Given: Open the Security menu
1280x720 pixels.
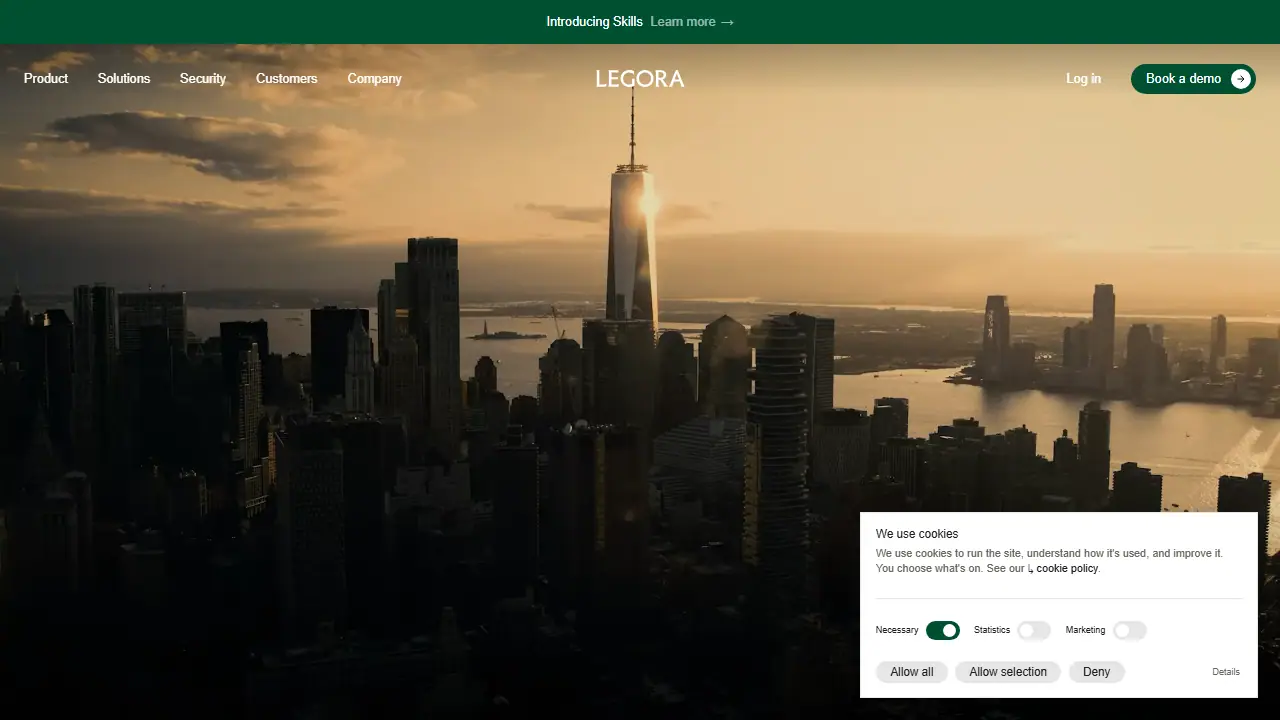Looking at the screenshot, I should [203, 78].
